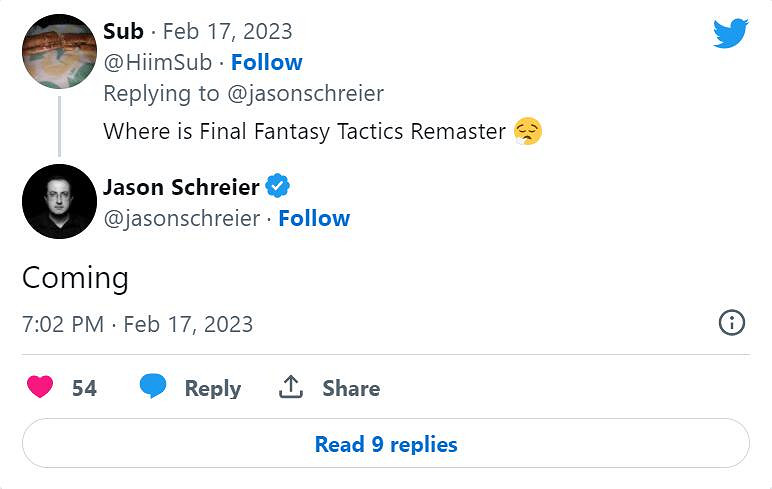
Task: Click the Twitter bird logo
Action: click(730, 33)
